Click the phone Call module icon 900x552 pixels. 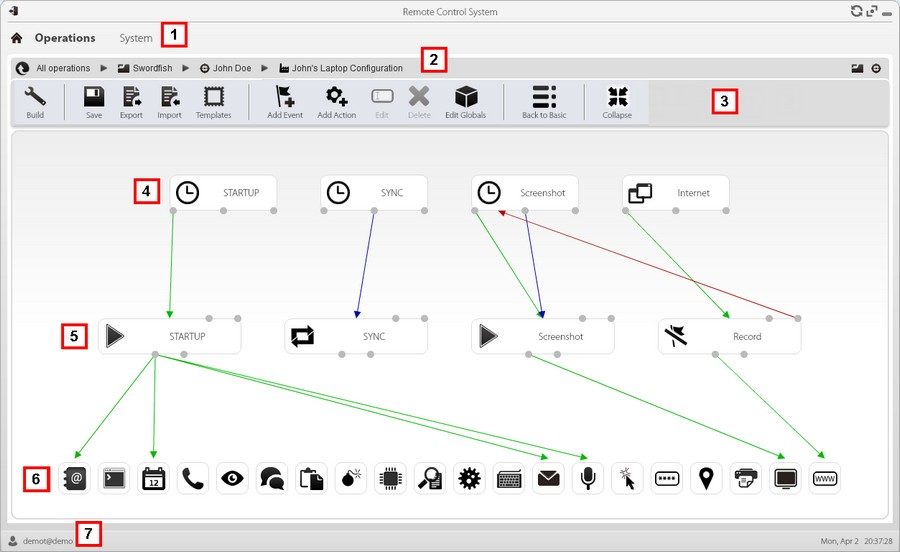tap(193, 478)
